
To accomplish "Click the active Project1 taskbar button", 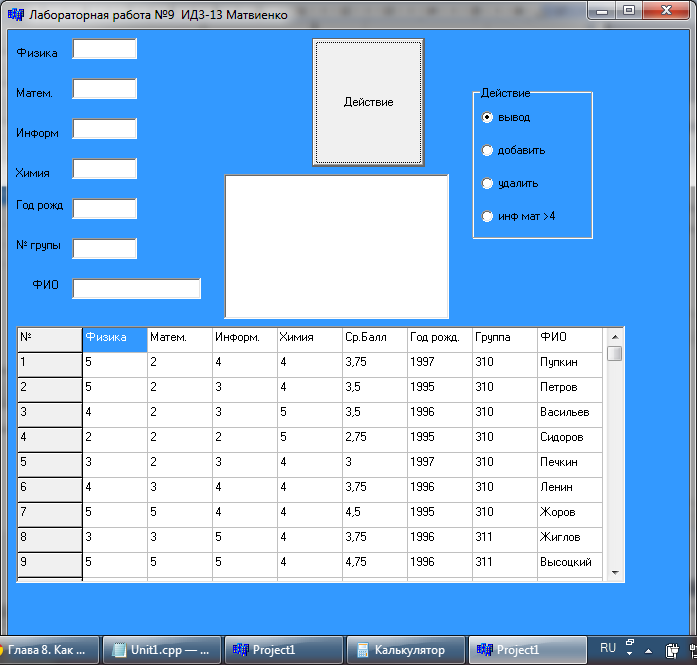I will (x=528, y=650).
